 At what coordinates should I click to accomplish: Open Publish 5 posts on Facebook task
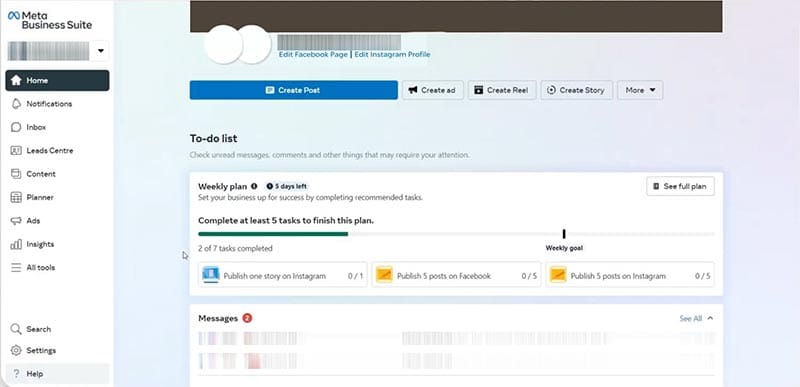(x=456, y=276)
